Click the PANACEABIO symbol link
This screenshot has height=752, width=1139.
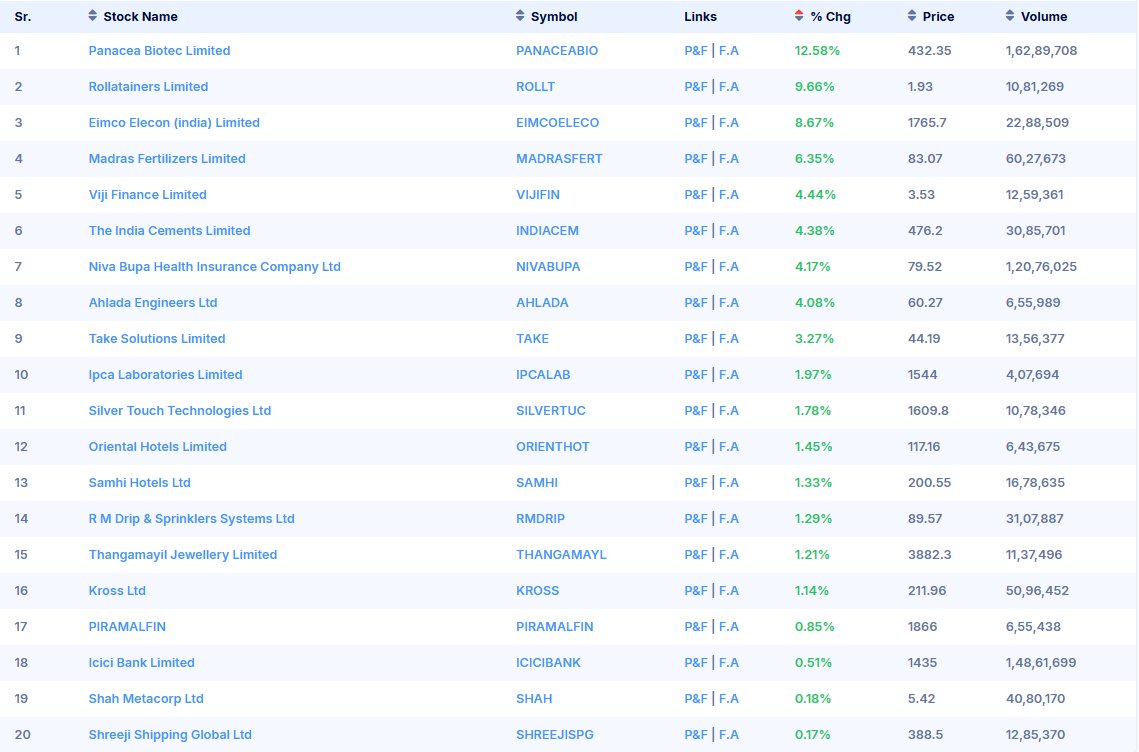(x=557, y=51)
